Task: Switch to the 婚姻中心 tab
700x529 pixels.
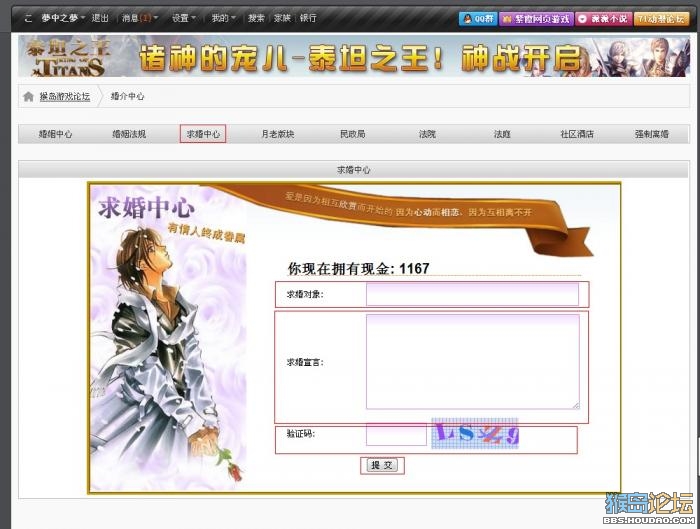Action: (x=55, y=134)
